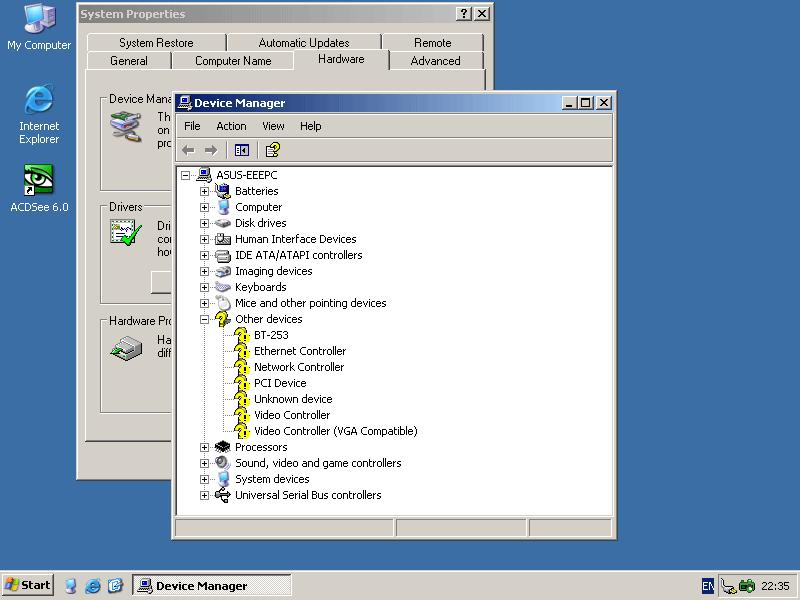Click the Human Interface Devices icon
Image resolution: width=800 pixels, height=600 pixels.
[223, 239]
